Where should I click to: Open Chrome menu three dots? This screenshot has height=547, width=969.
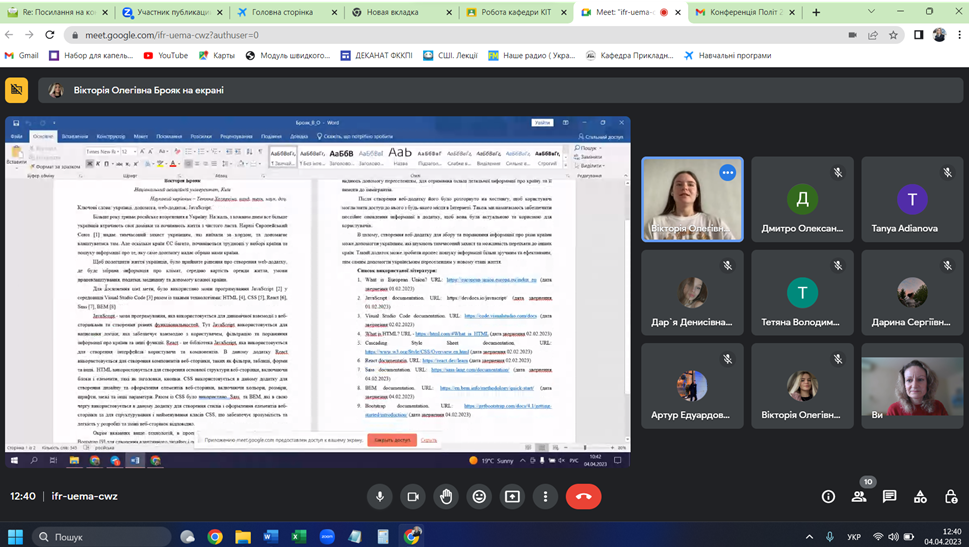[x=960, y=35]
